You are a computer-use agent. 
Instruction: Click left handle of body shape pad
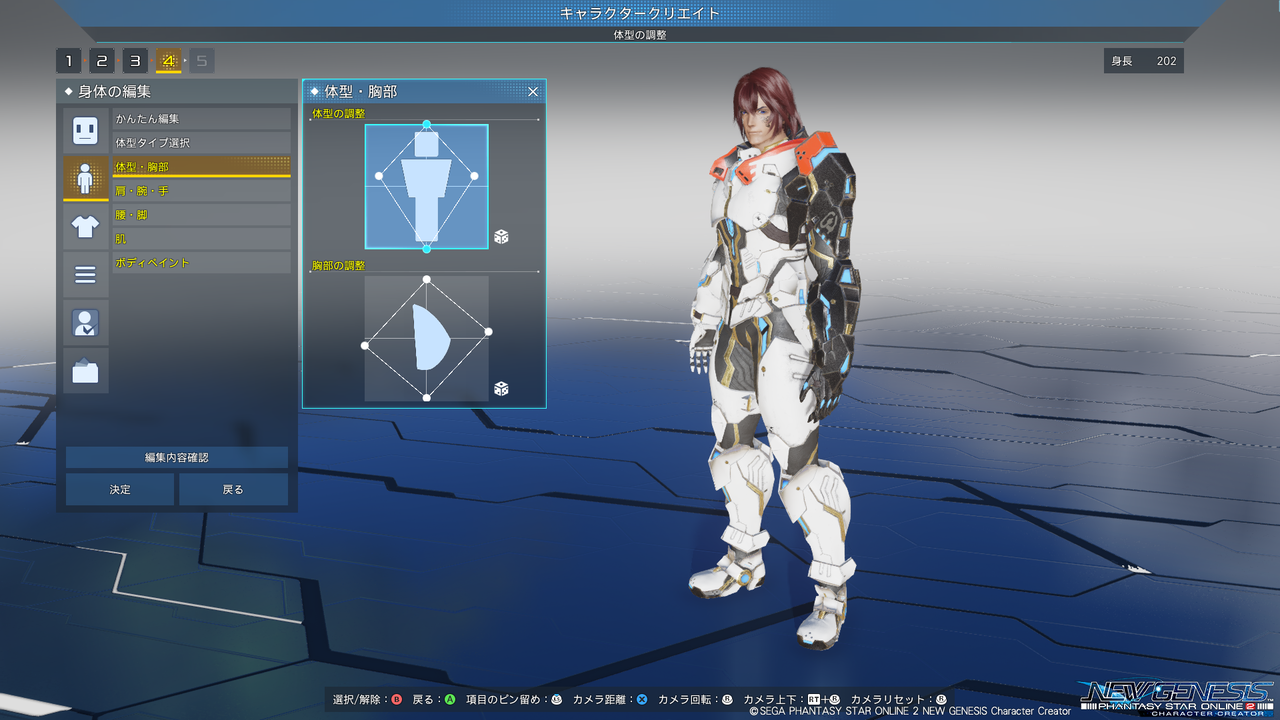pos(379,176)
